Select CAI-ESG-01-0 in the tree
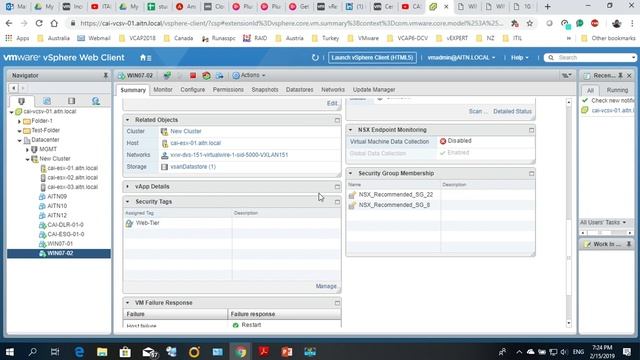The image size is (640, 360). click(65, 234)
